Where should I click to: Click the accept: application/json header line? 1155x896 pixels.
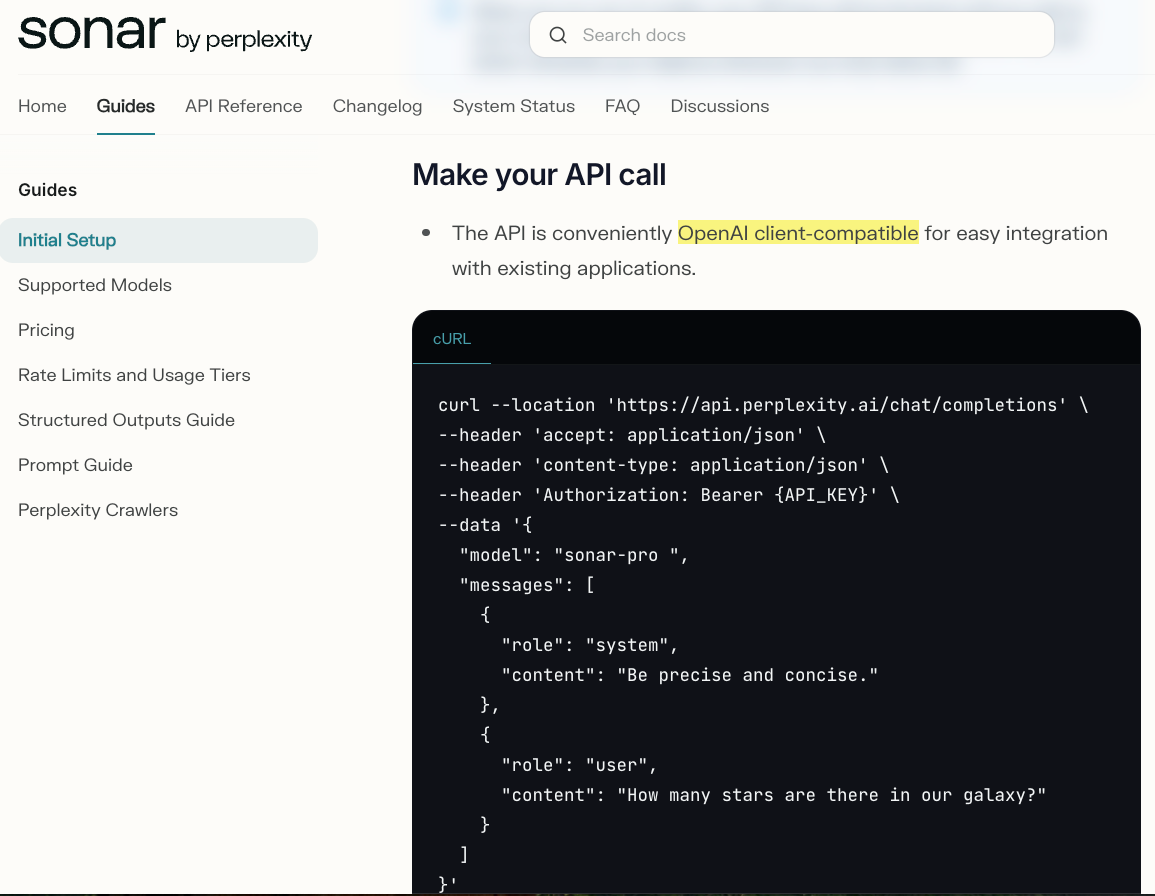[x=632, y=435]
